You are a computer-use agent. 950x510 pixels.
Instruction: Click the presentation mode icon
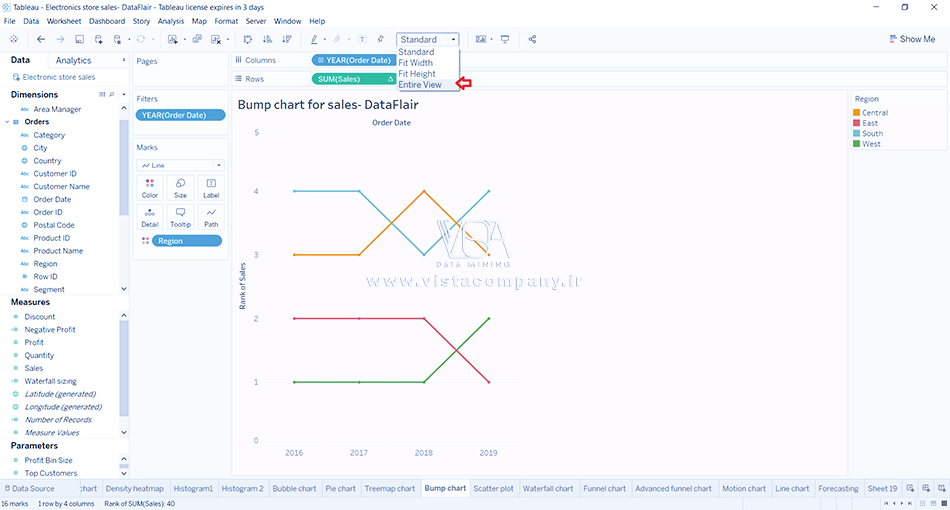[x=505, y=39]
